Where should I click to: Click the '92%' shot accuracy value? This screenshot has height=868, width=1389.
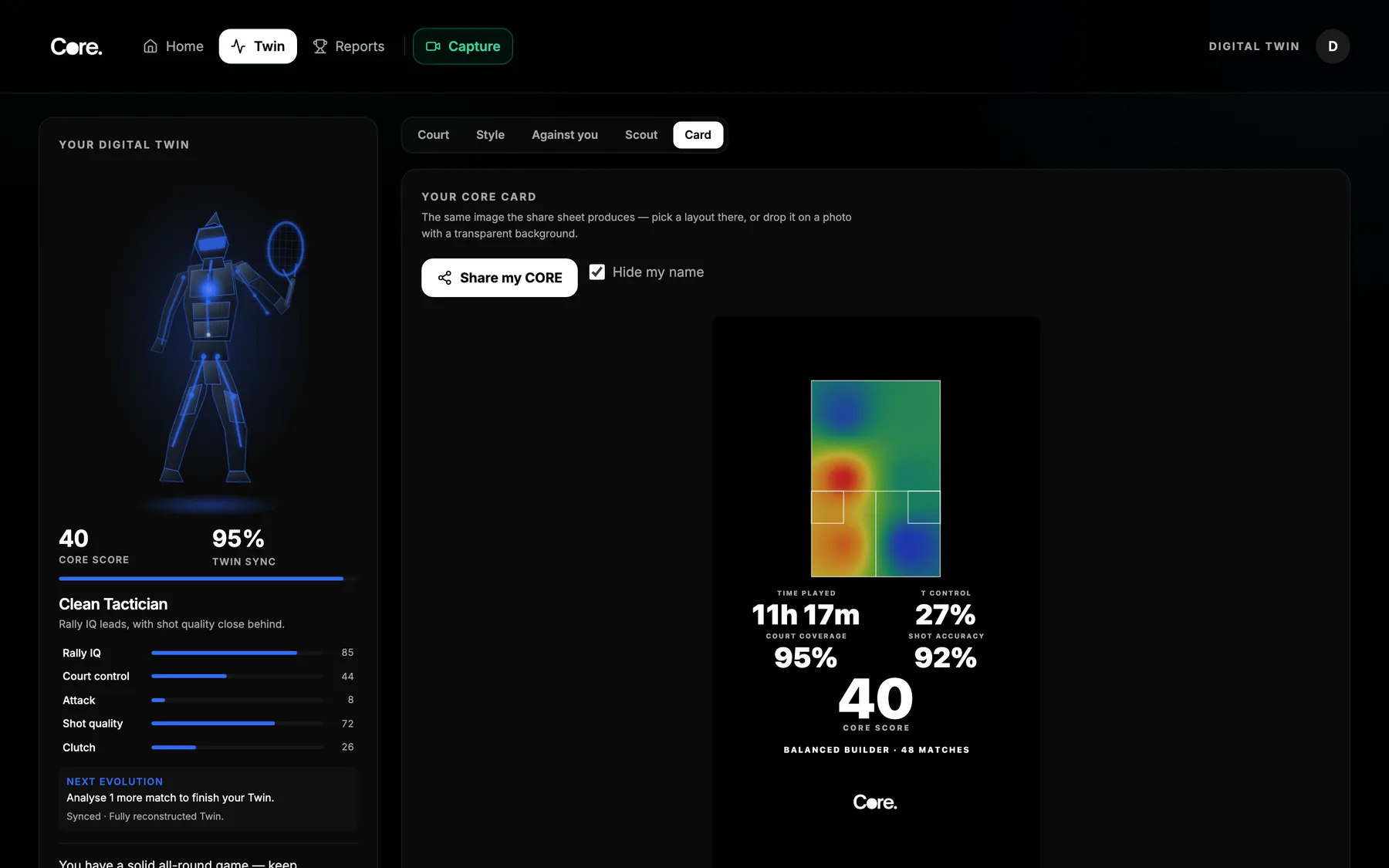pyautogui.click(x=945, y=657)
